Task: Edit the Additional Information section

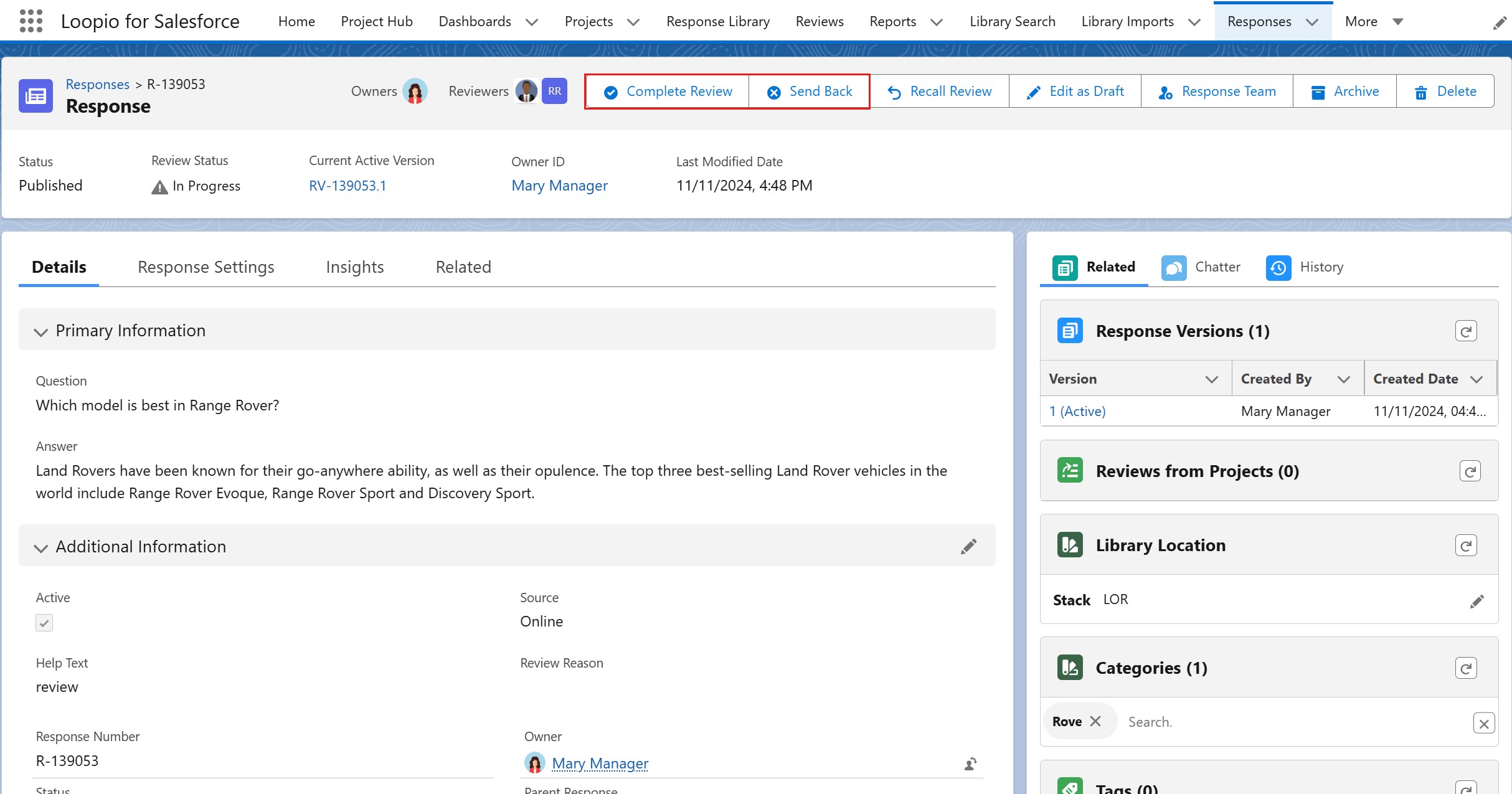Action: click(x=968, y=546)
